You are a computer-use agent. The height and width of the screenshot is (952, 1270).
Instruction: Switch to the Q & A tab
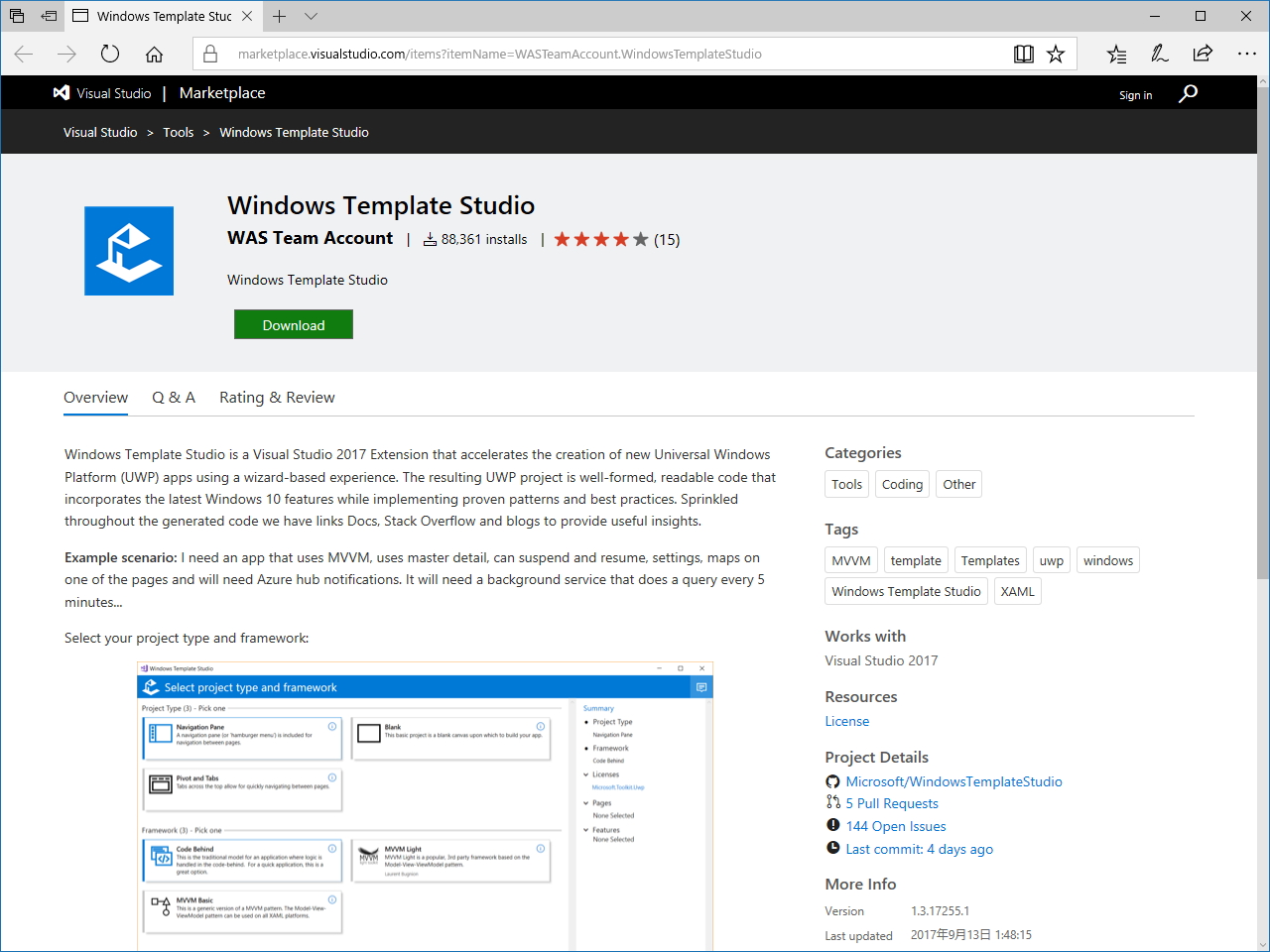coord(174,397)
